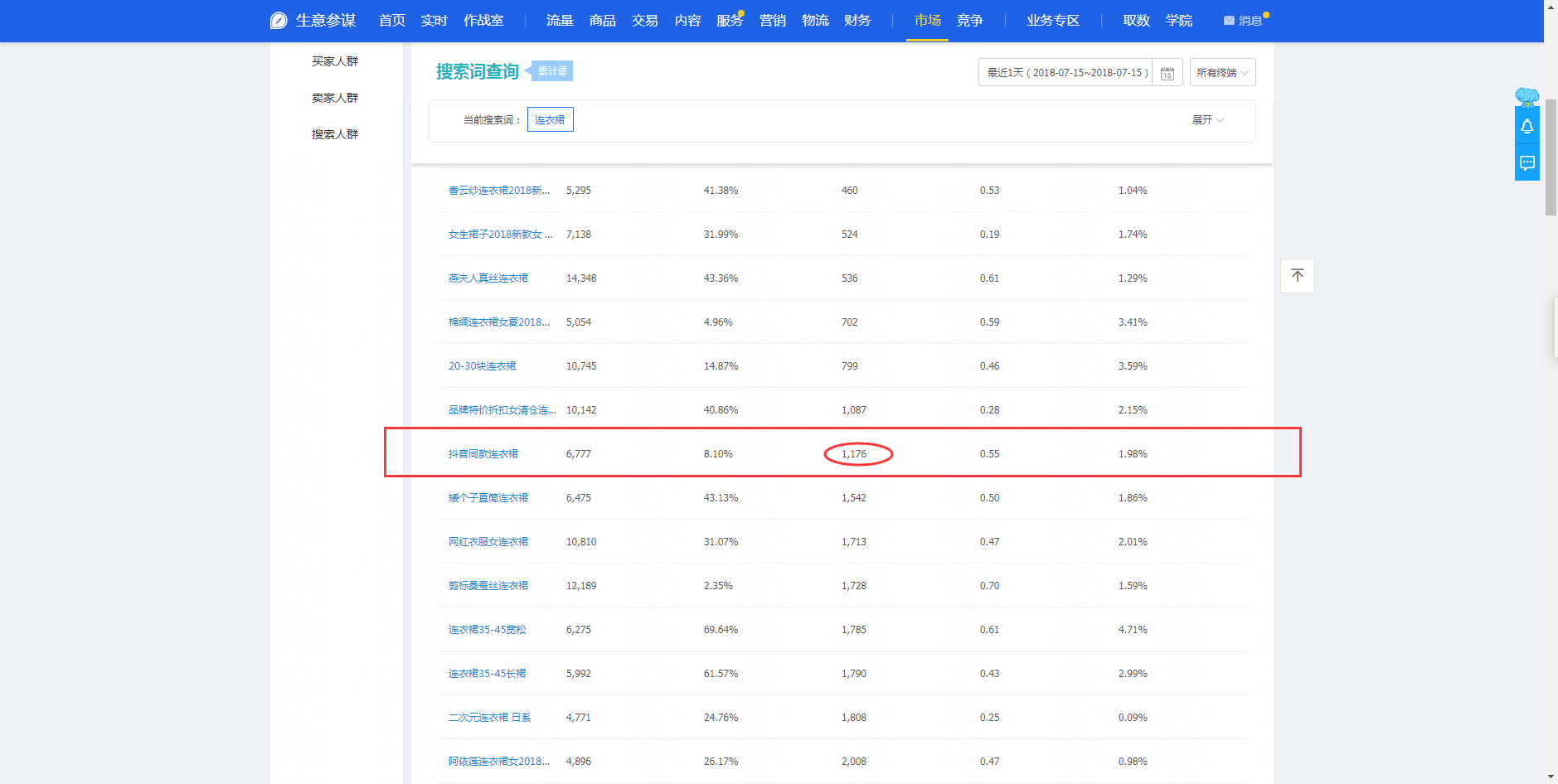Open keyword 燕夫人真丝连衣裙

point(488,278)
